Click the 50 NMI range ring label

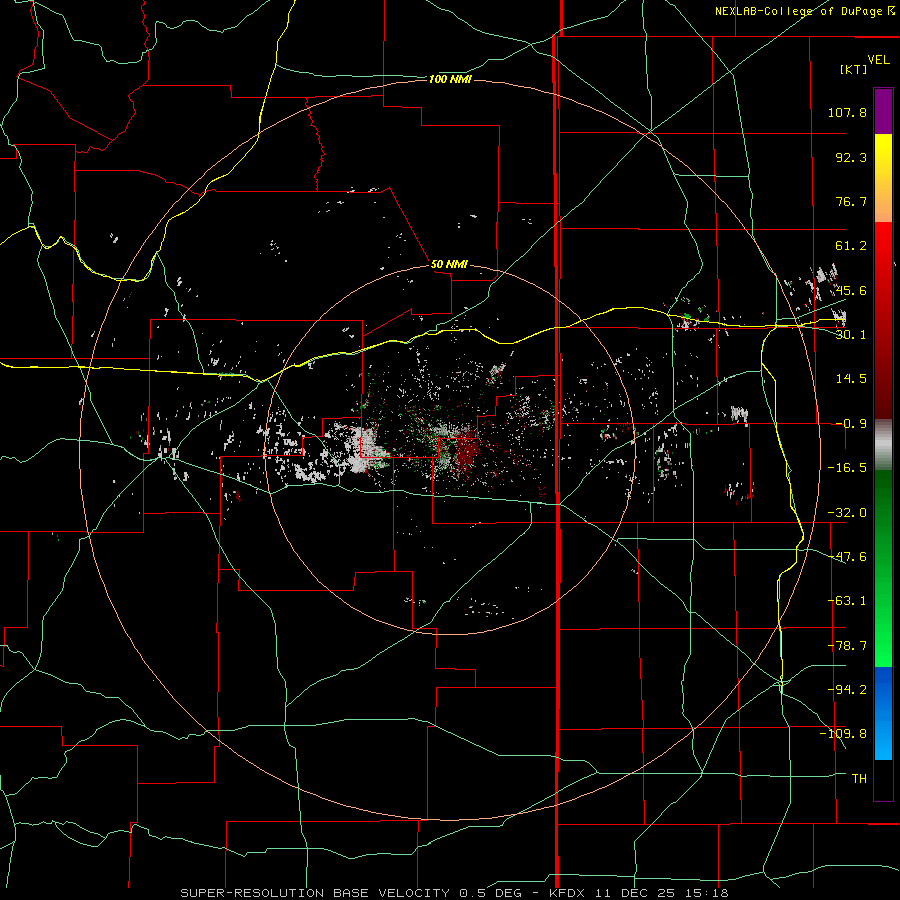click(x=449, y=264)
